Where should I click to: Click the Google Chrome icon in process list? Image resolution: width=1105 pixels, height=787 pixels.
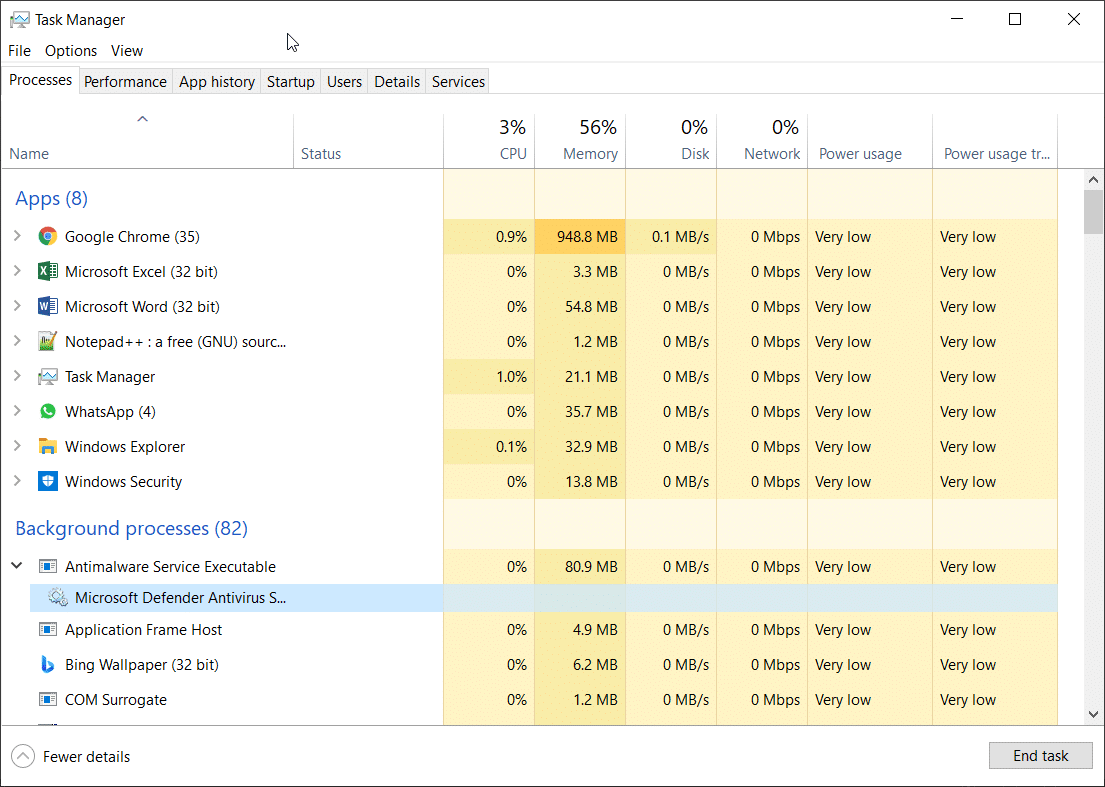(x=48, y=236)
